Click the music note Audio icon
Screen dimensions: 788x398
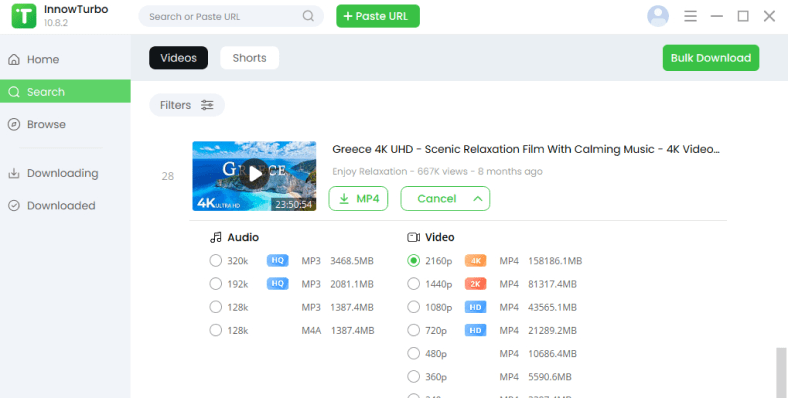pyautogui.click(x=216, y=237)
